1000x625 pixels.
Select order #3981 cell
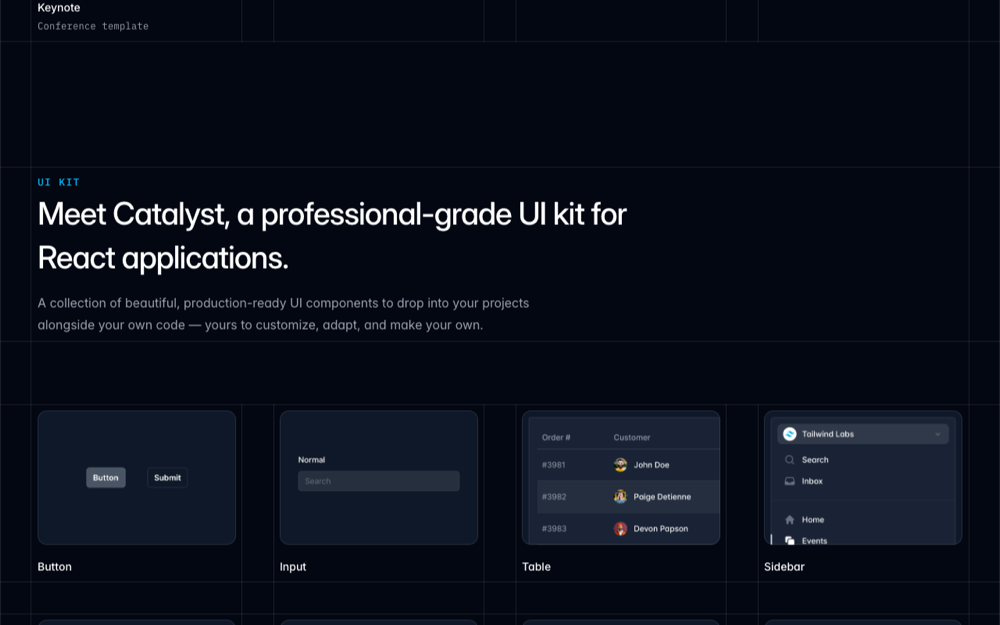[554, 465]
